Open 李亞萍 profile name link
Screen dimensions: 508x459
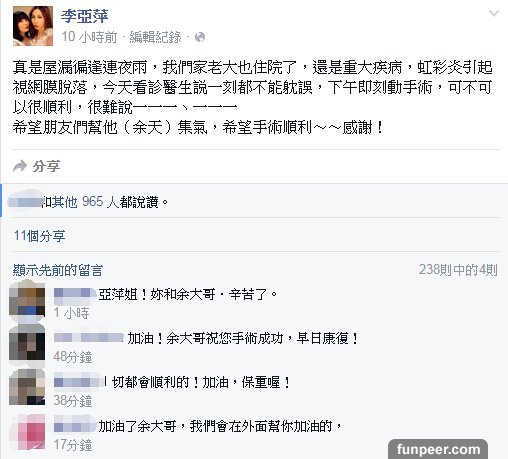point(85,16)
